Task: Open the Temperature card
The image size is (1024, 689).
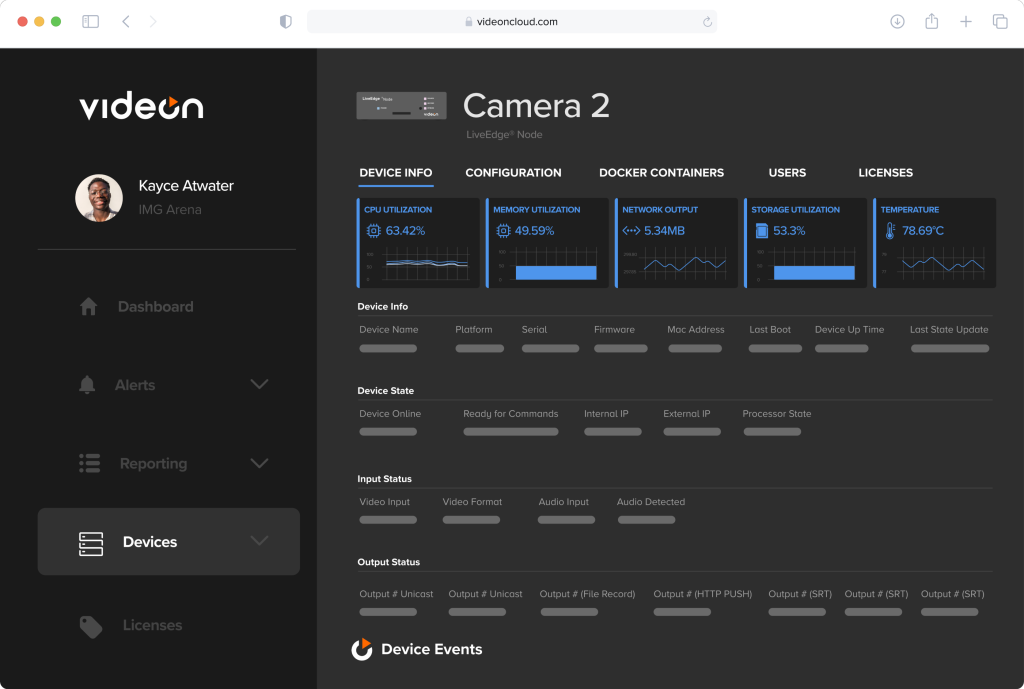Action: tap(935, 243)
